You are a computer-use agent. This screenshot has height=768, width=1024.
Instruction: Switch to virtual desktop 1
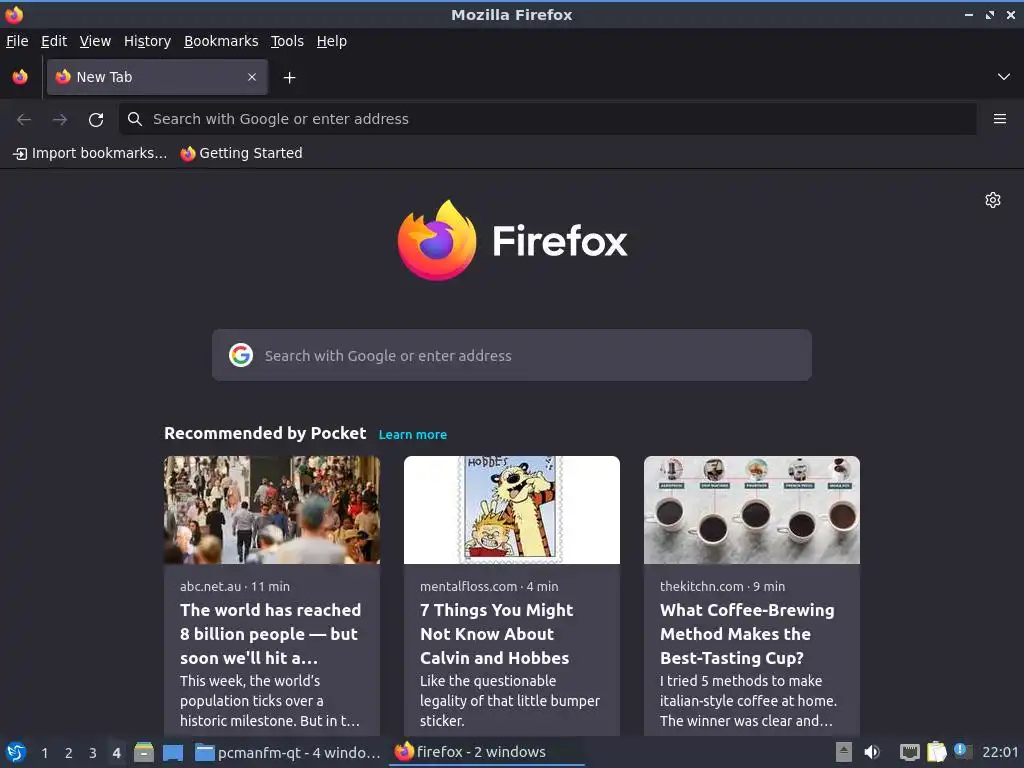tap(44, 753)
